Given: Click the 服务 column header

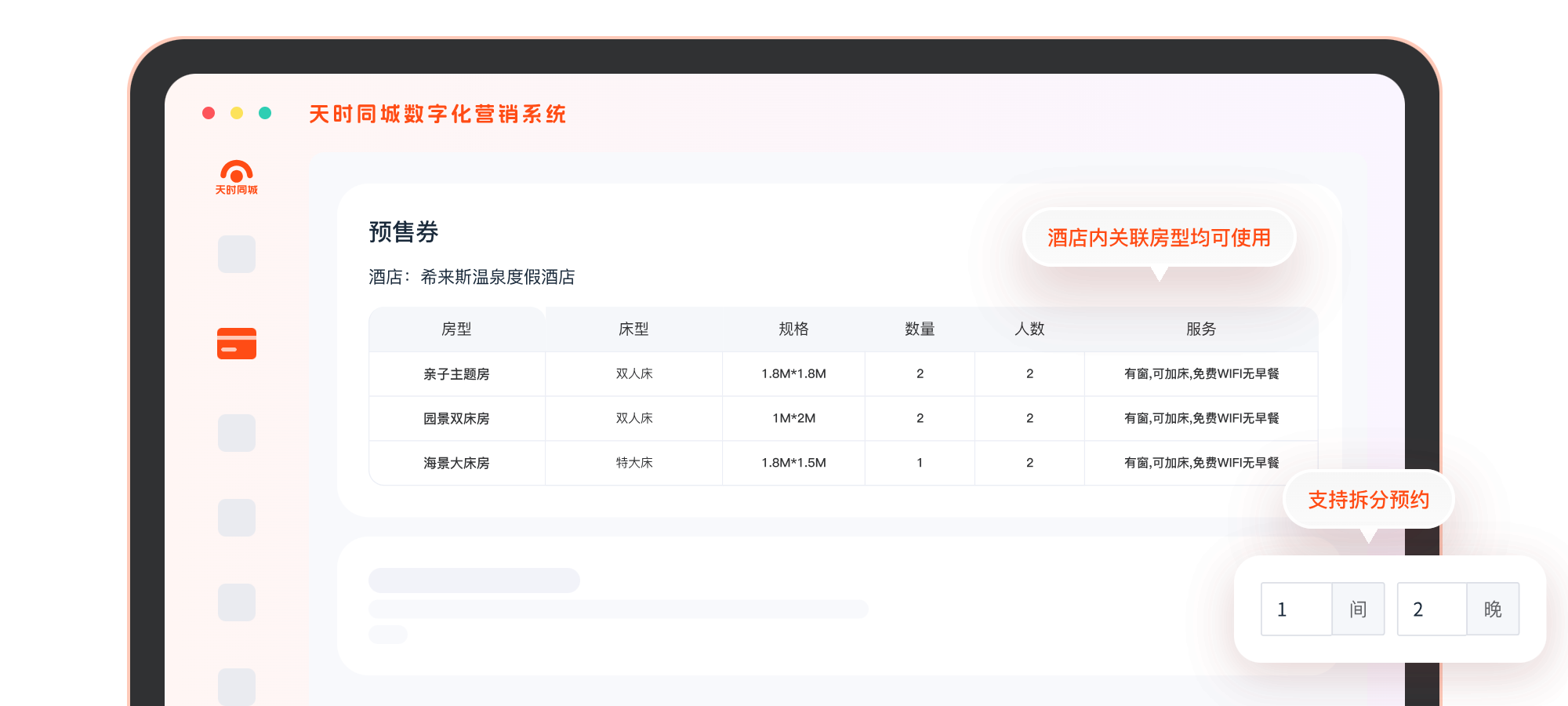Looking at the screenshot, I should (1200, 329).
